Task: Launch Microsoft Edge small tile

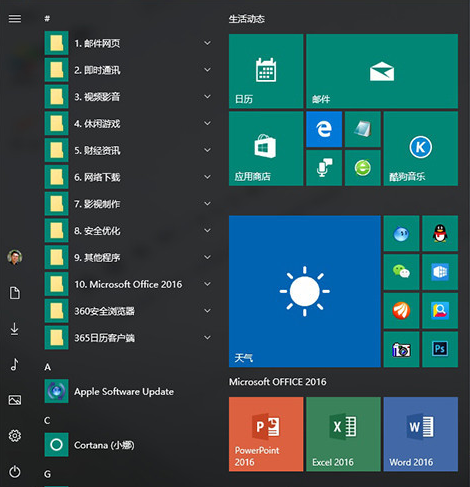Action: pos(324,129)
